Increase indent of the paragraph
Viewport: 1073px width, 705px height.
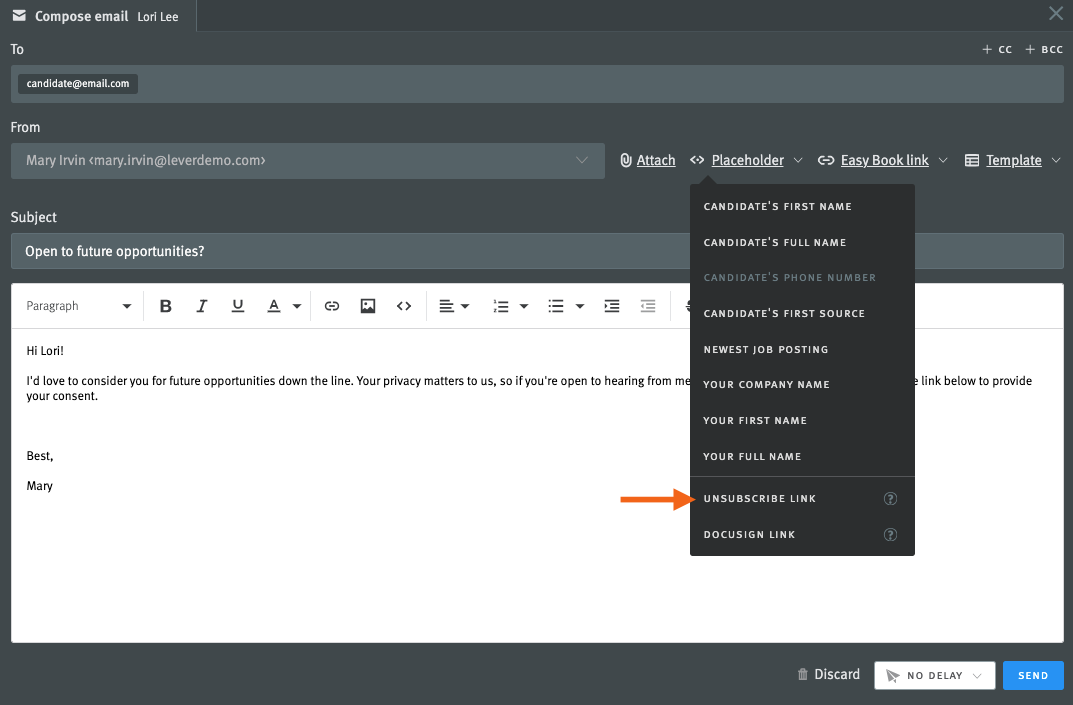(x=611, y=306)
